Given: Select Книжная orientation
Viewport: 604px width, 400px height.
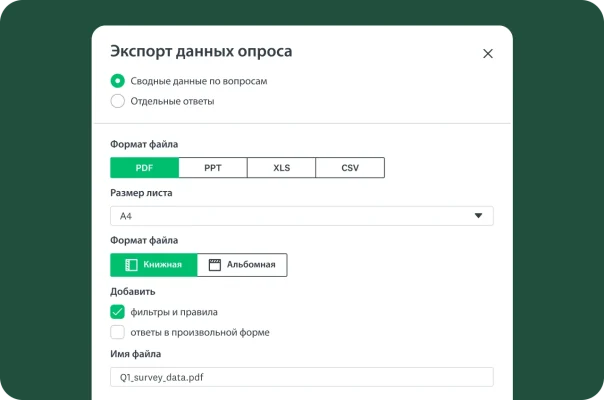Looking at the screenshot, I should [153, 265].
